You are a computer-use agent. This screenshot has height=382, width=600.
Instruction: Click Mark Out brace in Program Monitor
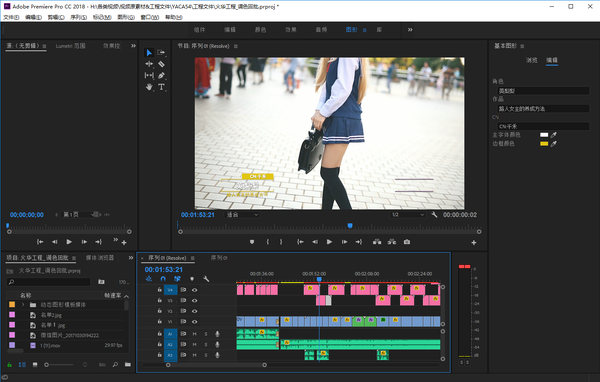pos(281,242)
